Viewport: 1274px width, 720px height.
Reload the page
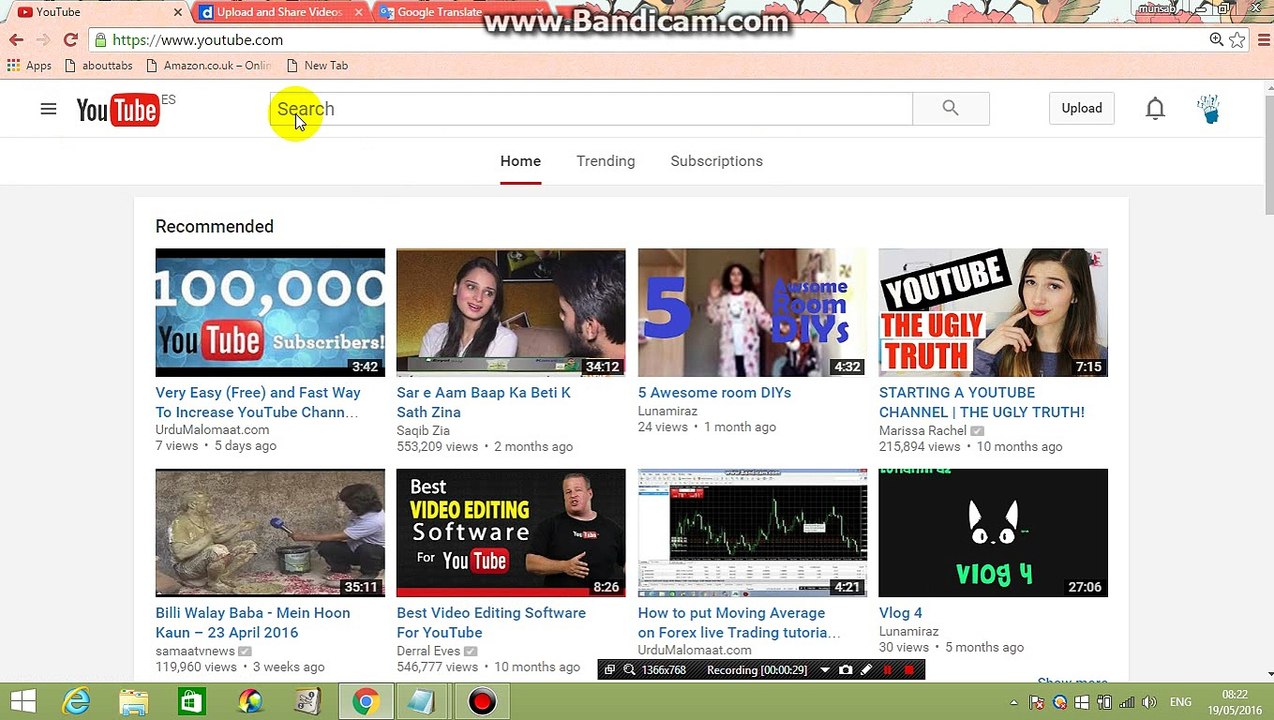pos(70,40)
